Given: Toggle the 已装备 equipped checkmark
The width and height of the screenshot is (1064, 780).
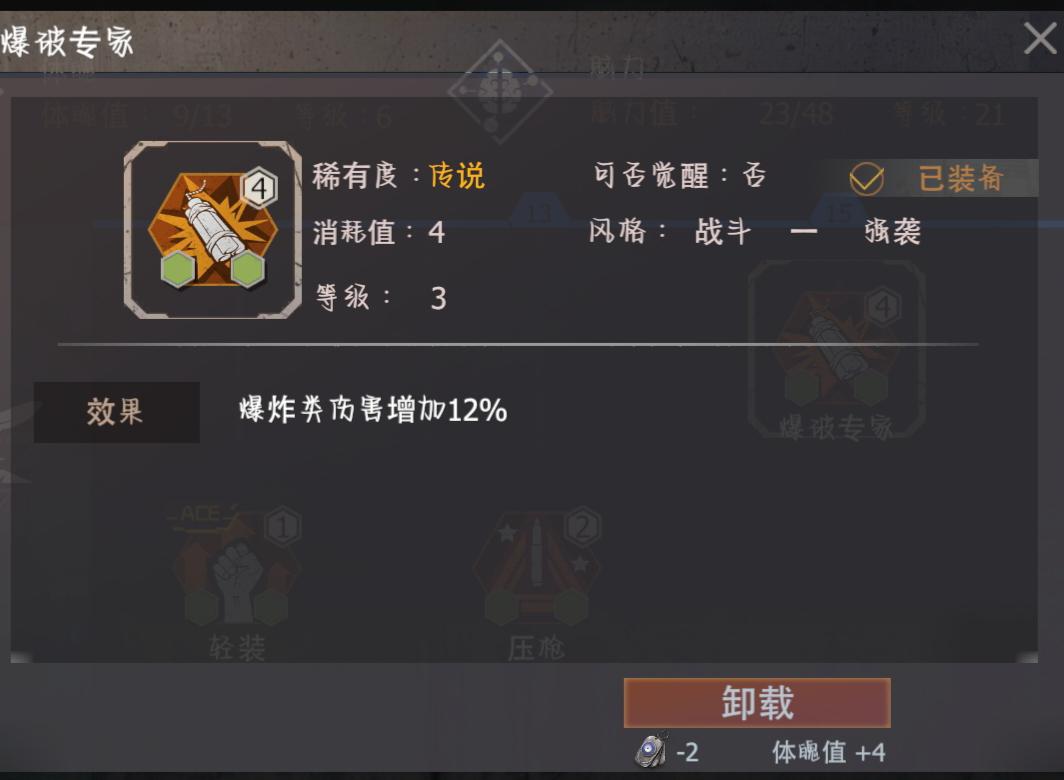Looking at the screenshot, I should [x=867, y=179].
